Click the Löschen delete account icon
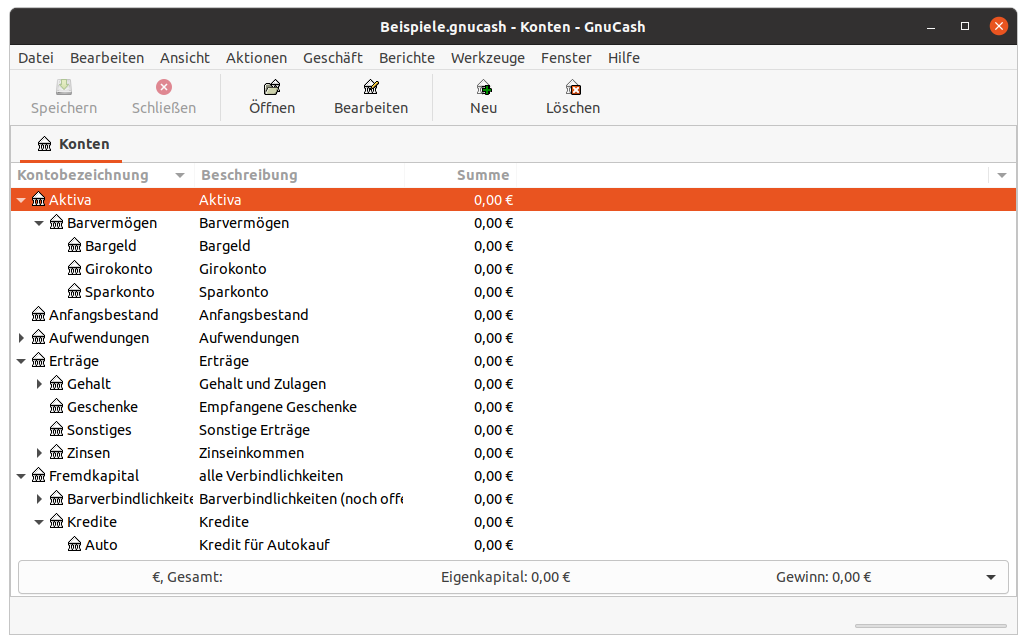 click(572, 88)
